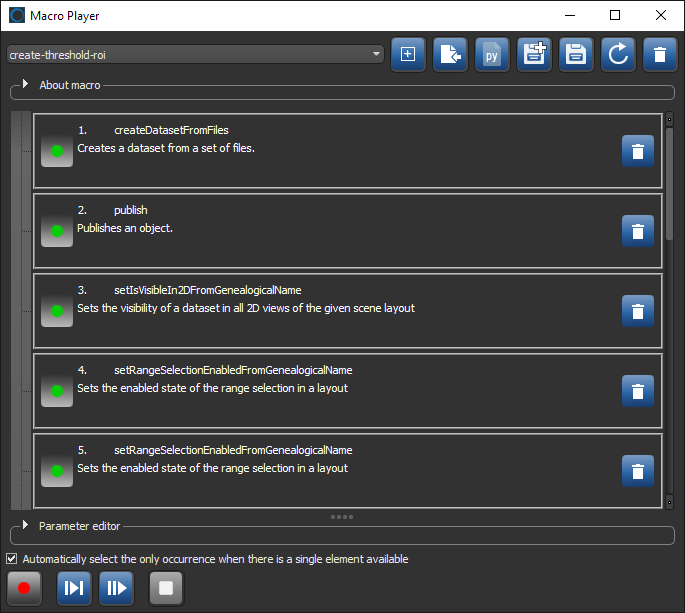Open the create-threshold-roi macro dropdown

pos(195,54)
